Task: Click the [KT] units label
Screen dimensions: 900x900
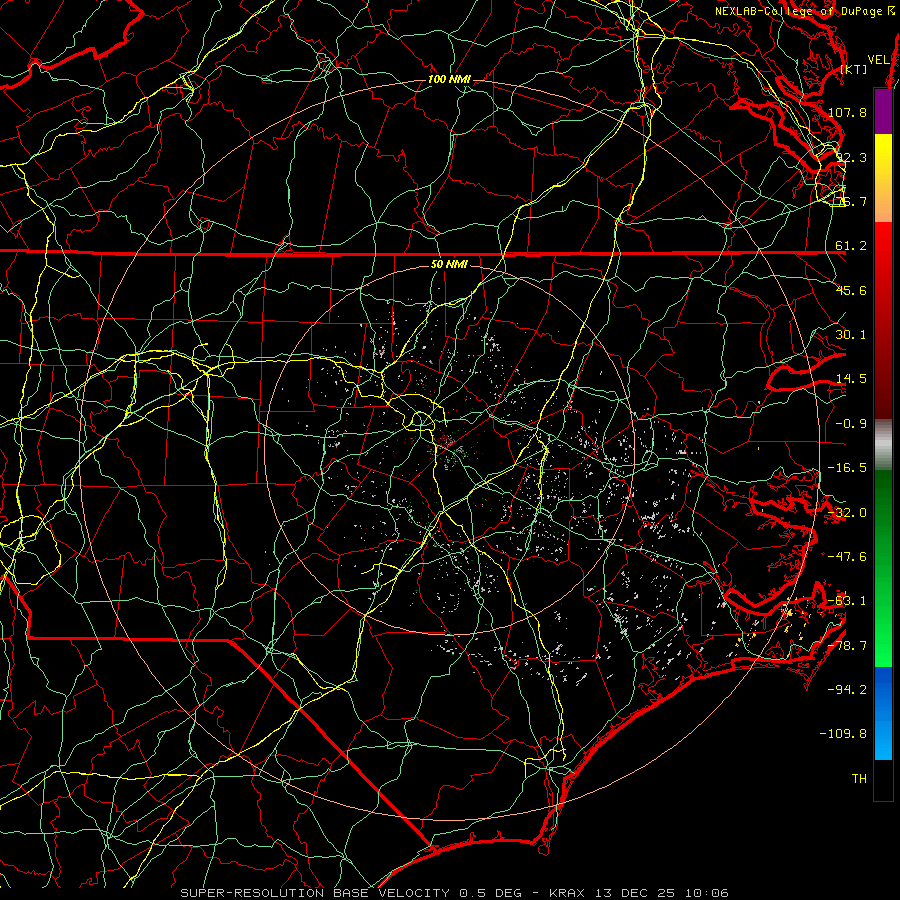Action: pyautogui.click(x=854, y=69)
